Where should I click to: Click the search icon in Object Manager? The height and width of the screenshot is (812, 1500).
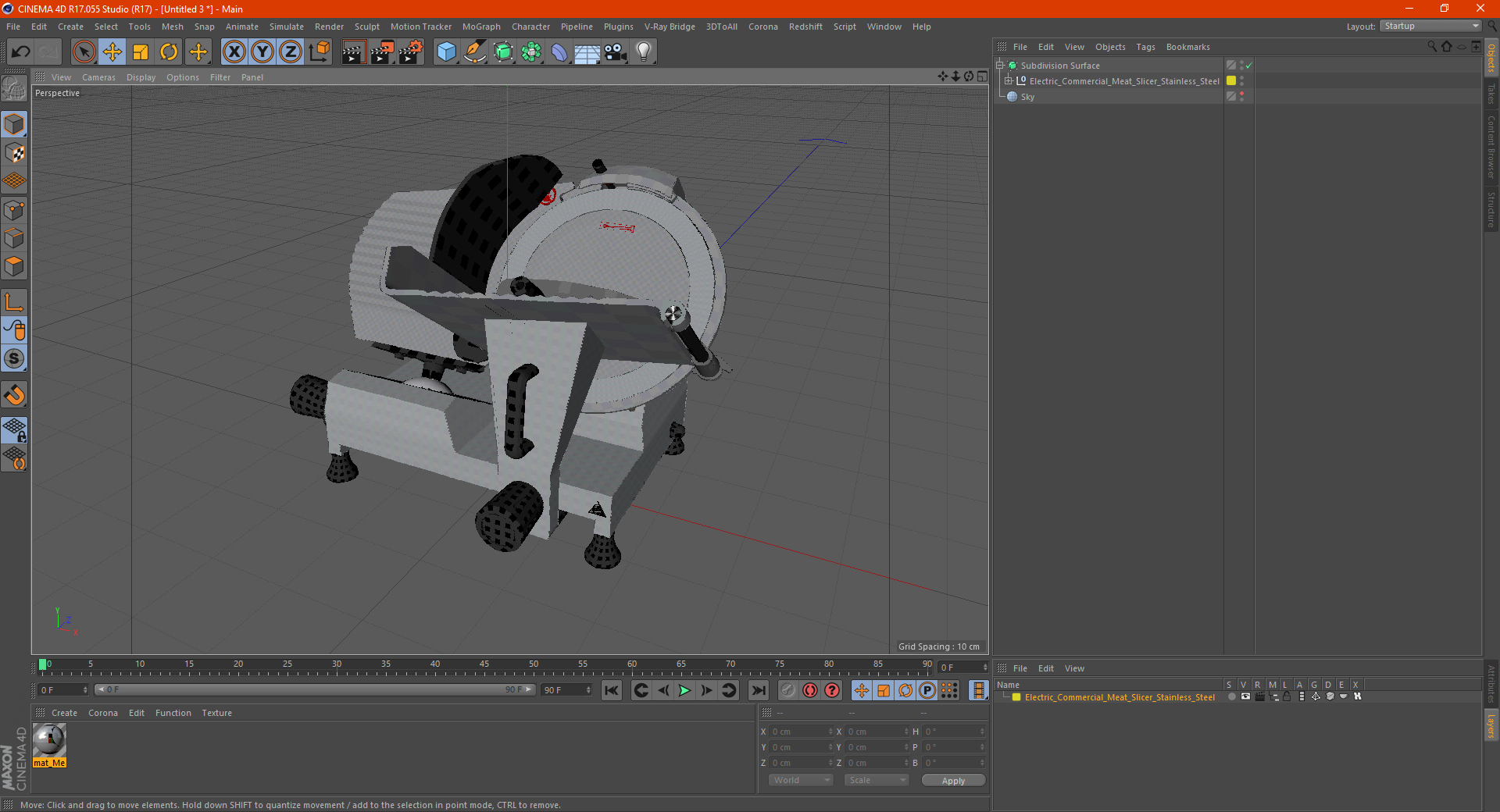coord(1432,47)
